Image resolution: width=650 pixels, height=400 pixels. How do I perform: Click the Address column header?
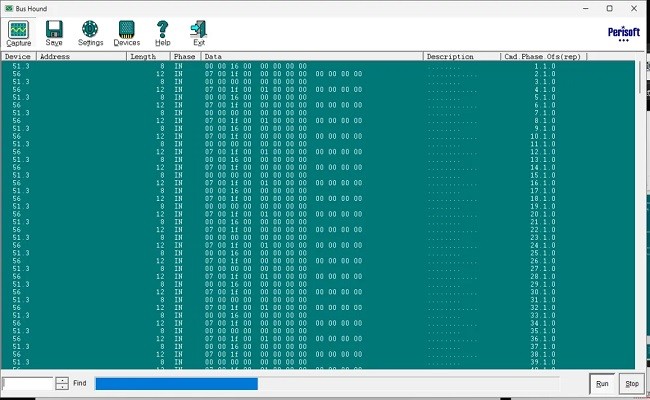coord(80,57)
